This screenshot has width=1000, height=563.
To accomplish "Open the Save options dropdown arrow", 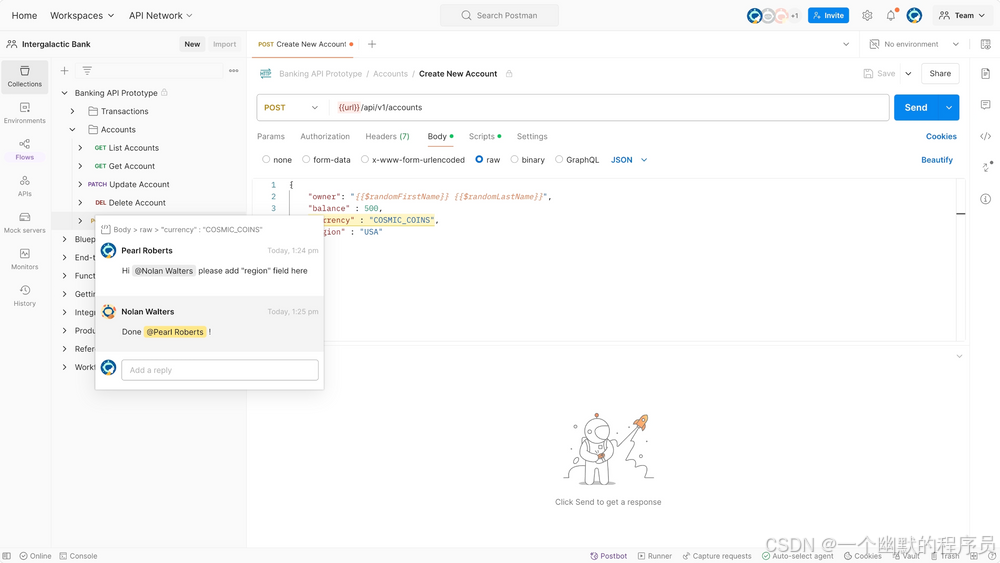I will pyautogui.click(x=908, y=74).
